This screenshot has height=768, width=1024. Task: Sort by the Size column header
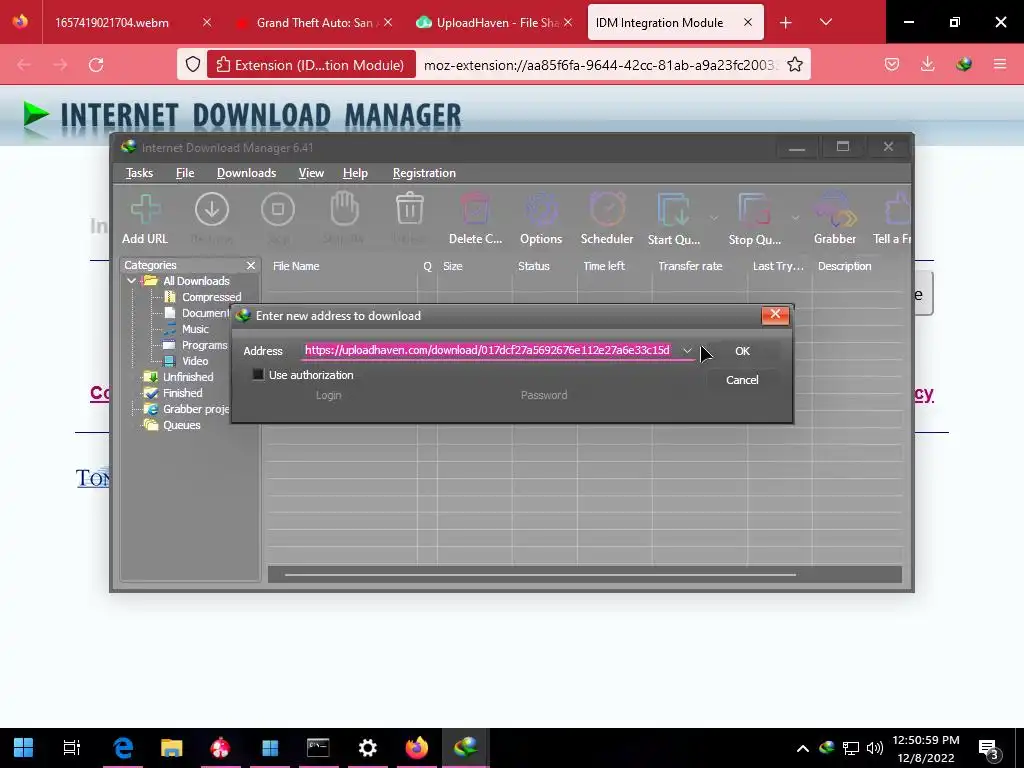474,266
